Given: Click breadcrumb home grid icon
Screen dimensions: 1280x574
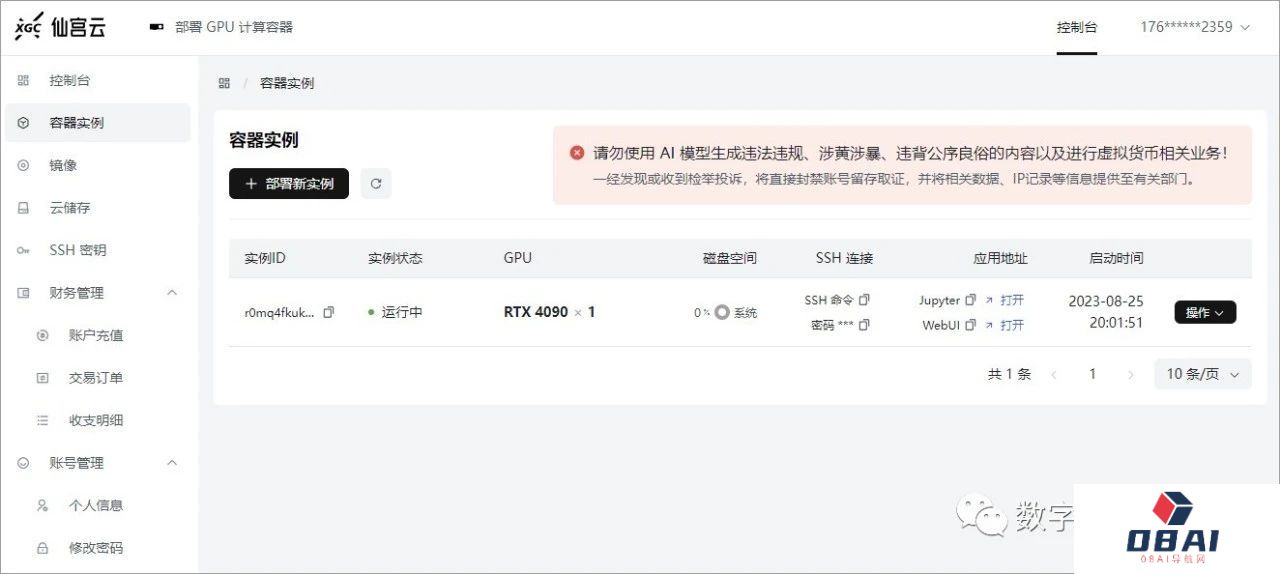Looking at the screenshot, I should (x=224, y=83).
